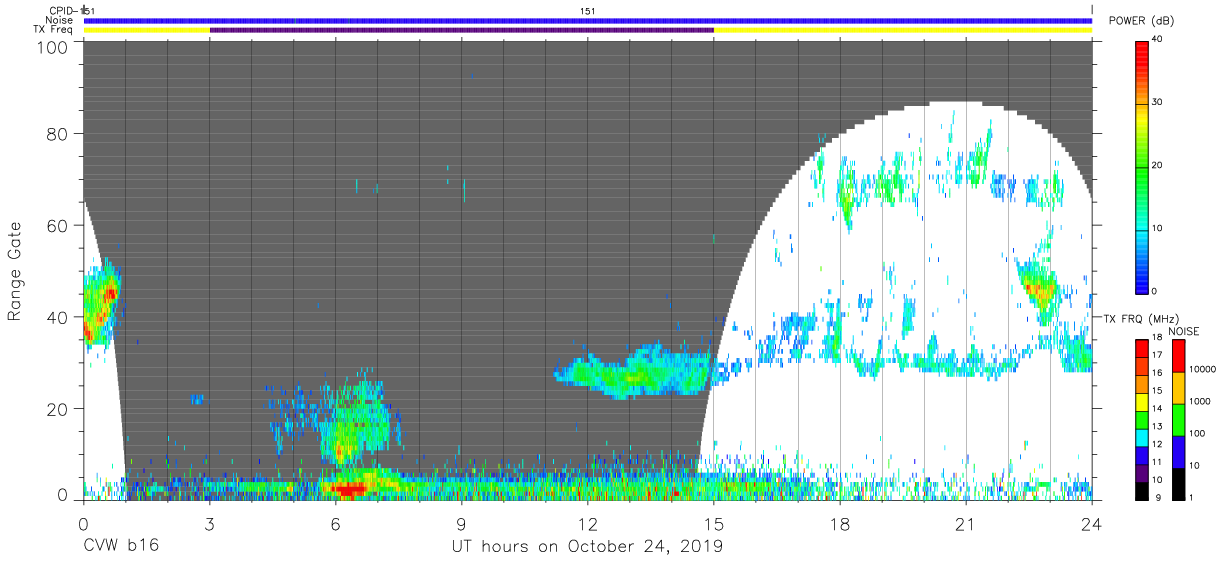The height and width of the screenshot is (567, 1228).
Task: Click the 20 tick on Range Gate axis
Action: (56, 408)
